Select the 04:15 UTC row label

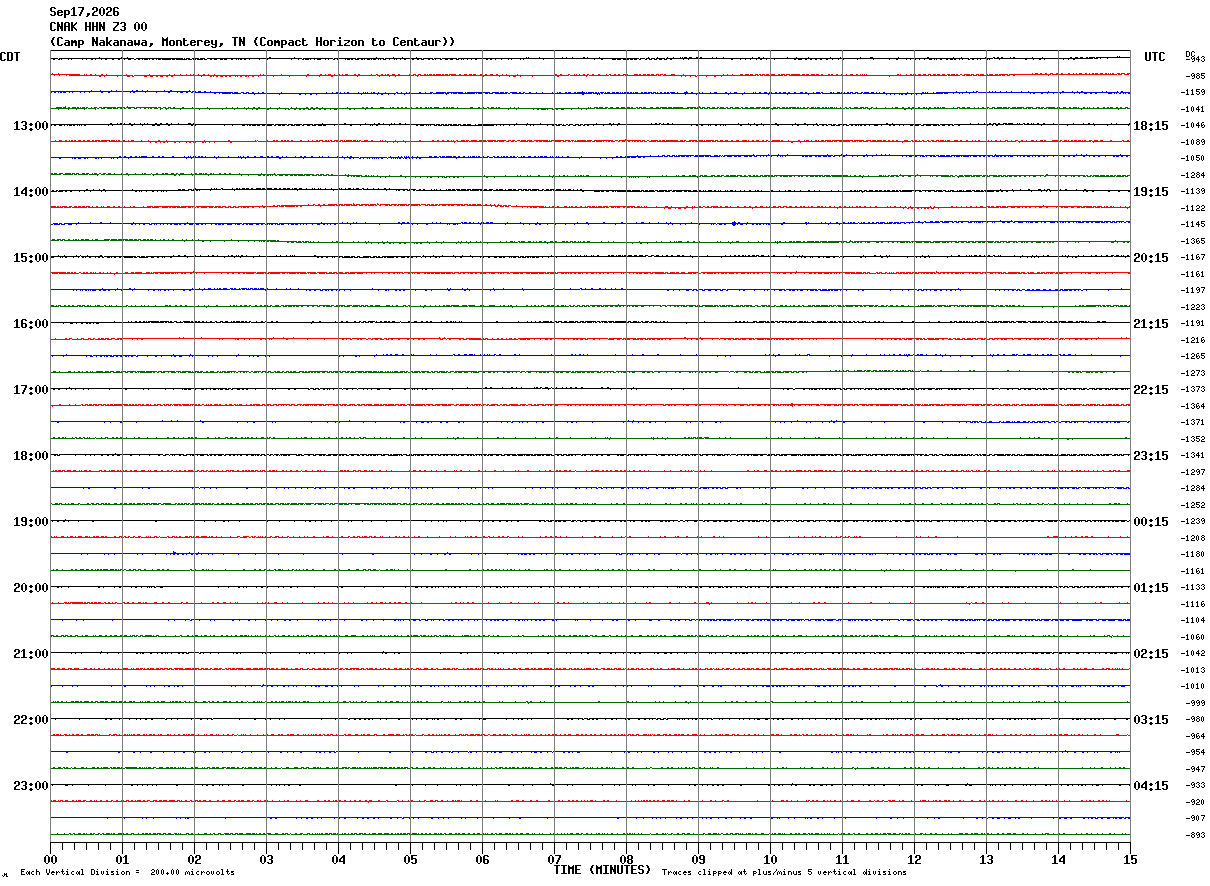click(1152, 786)
